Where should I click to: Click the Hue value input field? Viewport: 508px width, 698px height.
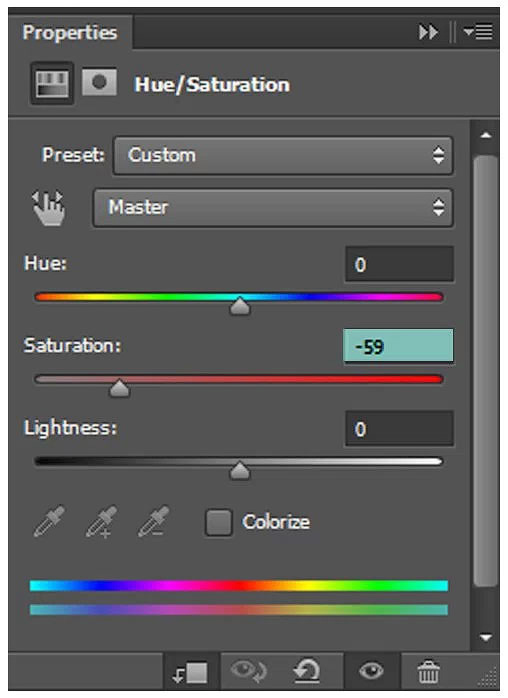[x=399, y=264]
